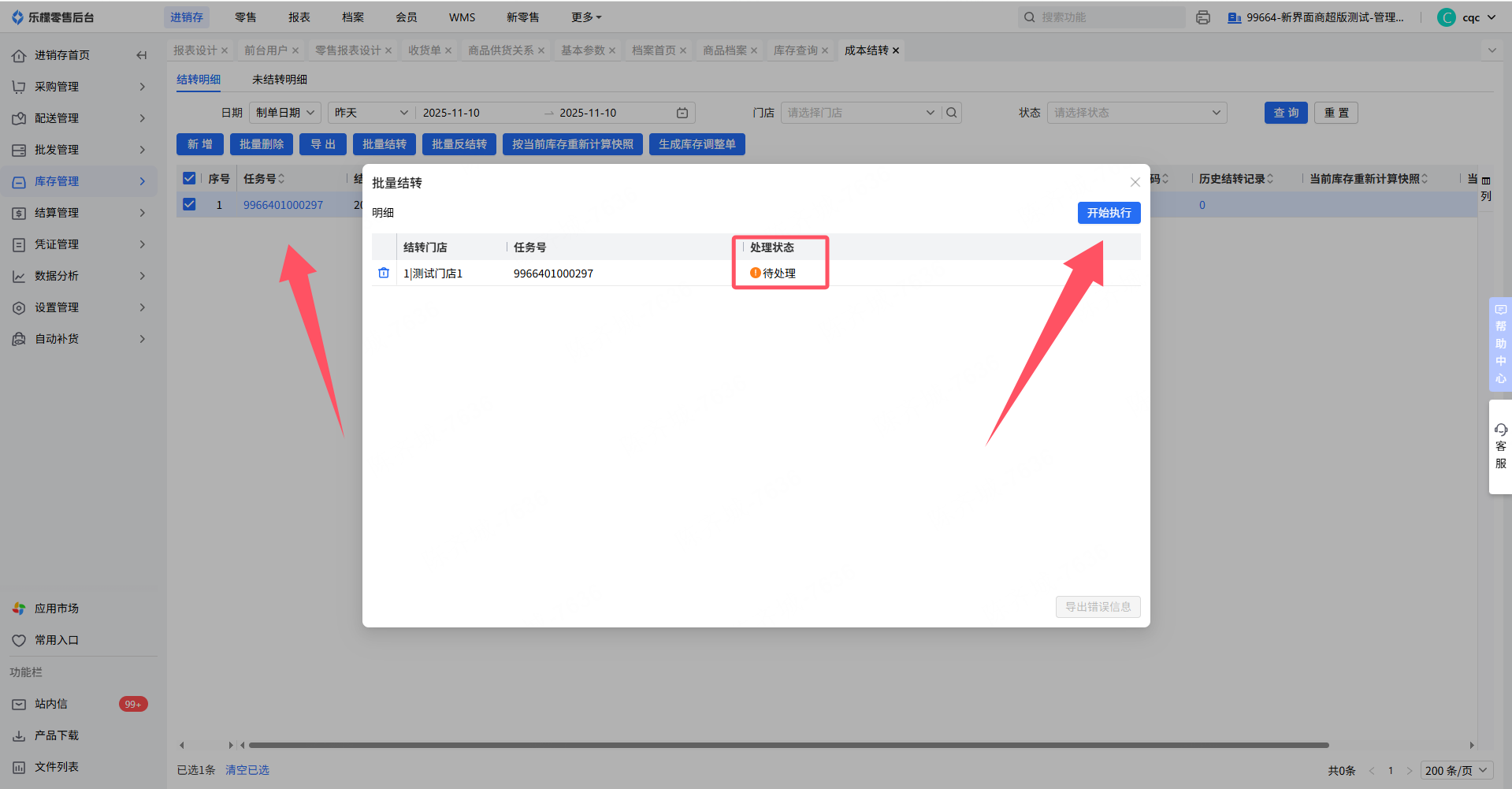The height and width of the screenshot is (789, 1512).
Task: Click the 新增 button
Action: pos(200,144)
